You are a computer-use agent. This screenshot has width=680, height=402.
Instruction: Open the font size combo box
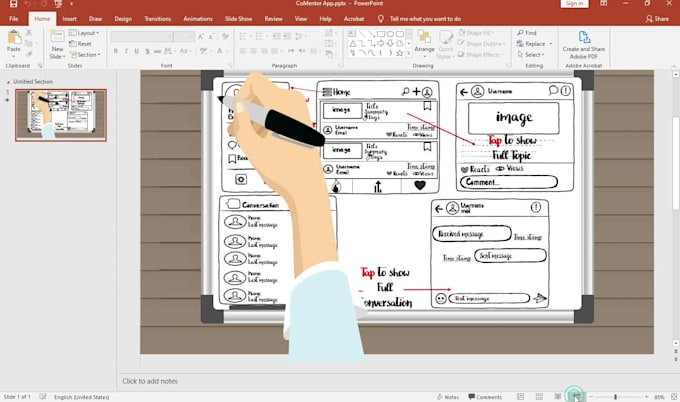[184, 37]
